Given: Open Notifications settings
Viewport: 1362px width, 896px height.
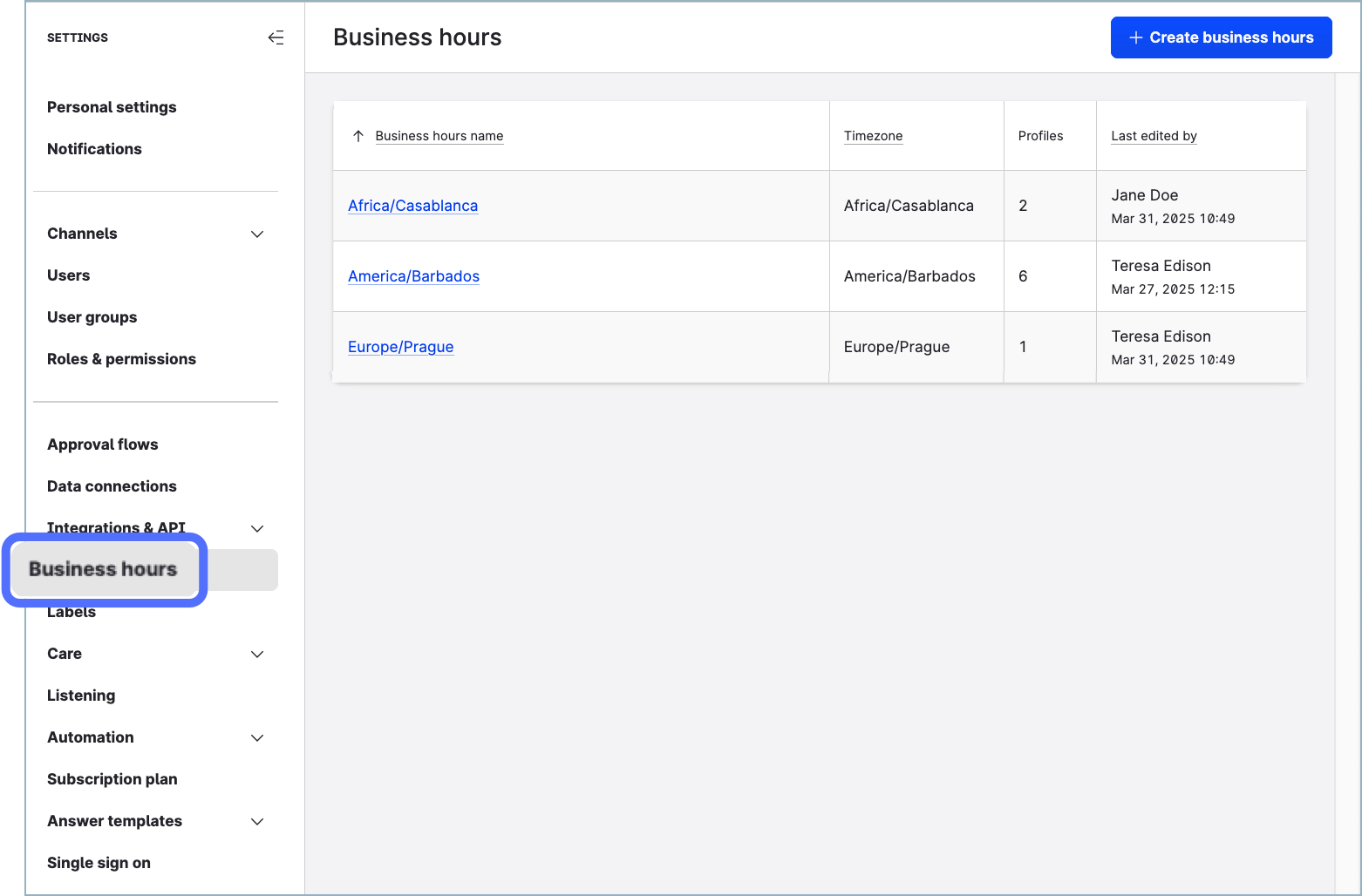Looking at the screenshot, I should pyautogui.click(x=94, y=149).
